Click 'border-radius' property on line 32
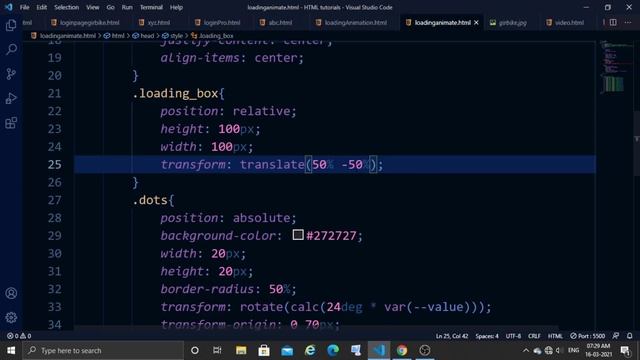This screenshot has width=640, height=360. (207, 289)
